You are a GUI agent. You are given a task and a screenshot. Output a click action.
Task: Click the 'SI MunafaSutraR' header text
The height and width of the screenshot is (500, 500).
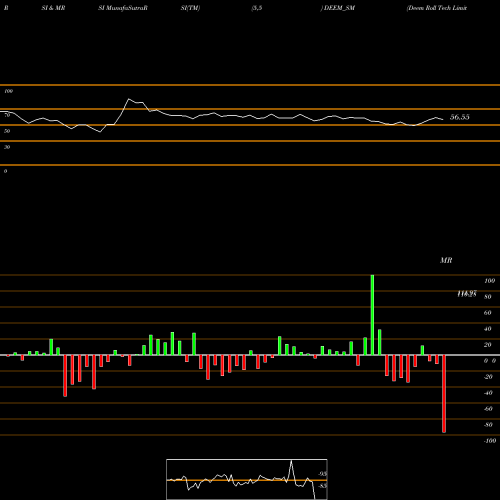123,8
